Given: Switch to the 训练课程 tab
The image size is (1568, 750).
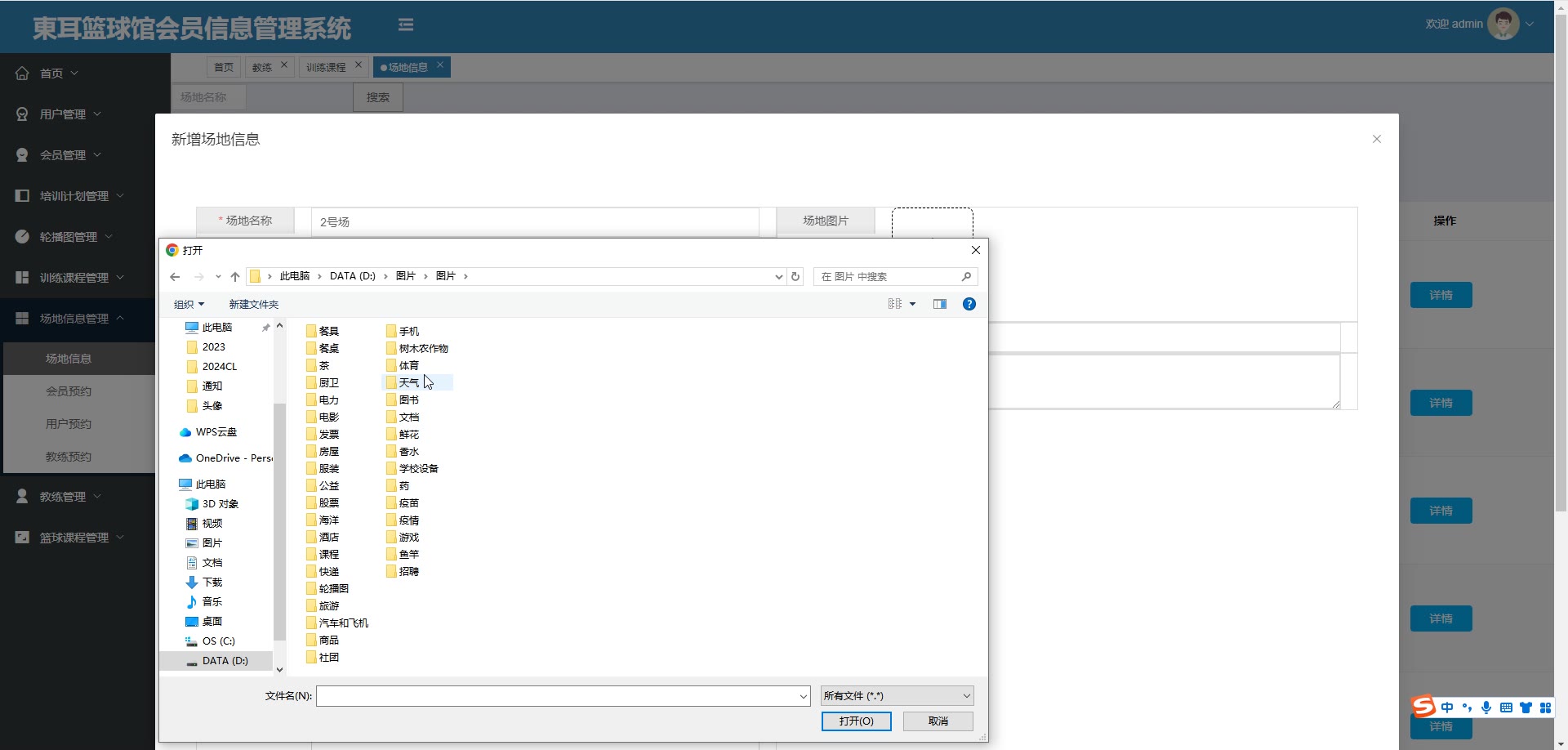Looking at the screenshot, I should pos(326,67).
